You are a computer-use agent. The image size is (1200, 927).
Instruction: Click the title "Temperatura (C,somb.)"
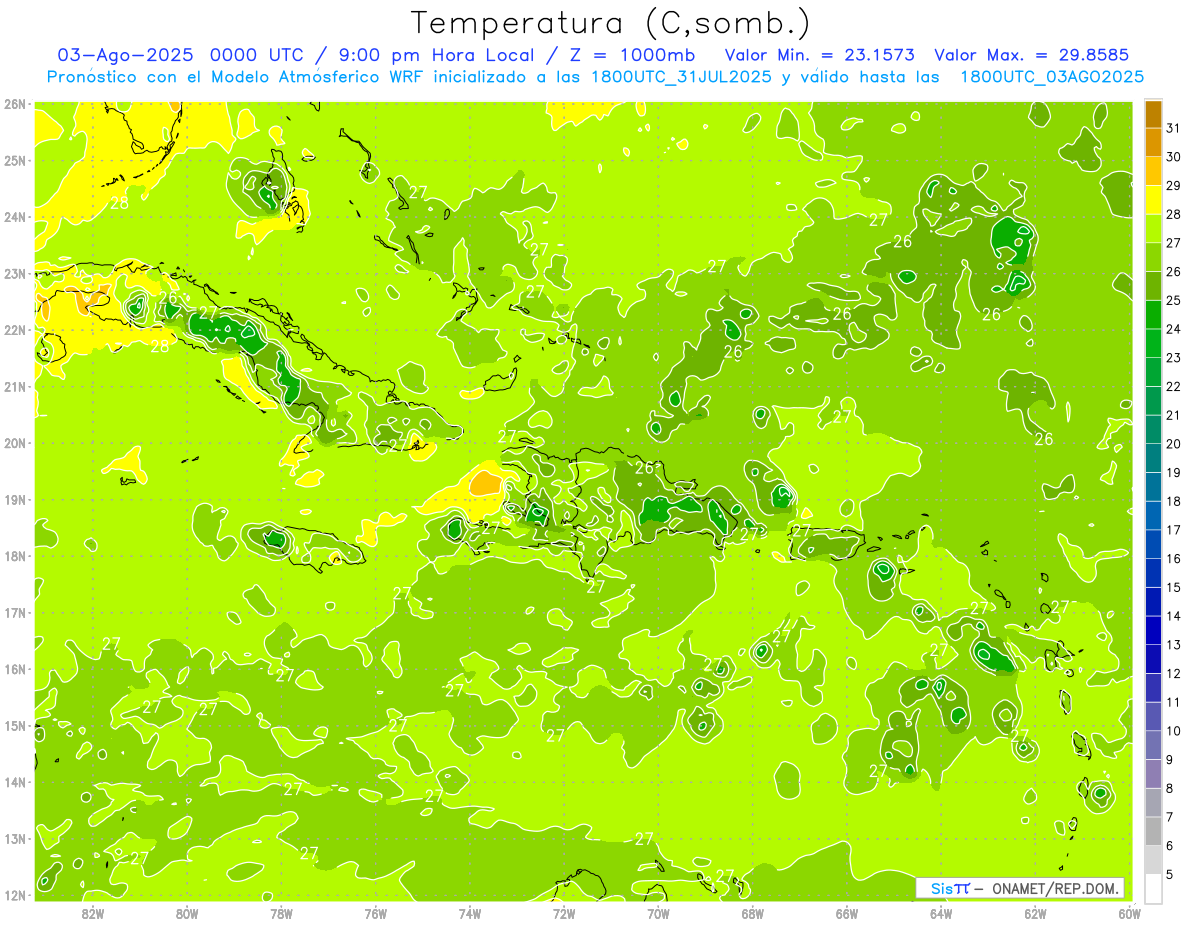coord(611,23)
